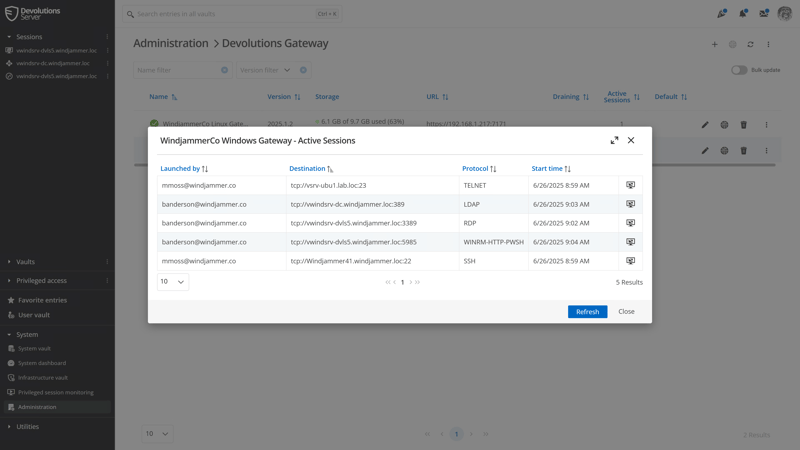Screen dimensions: 800x450
Task: Sort gateways by Draining column
Action: pos(570,96)
